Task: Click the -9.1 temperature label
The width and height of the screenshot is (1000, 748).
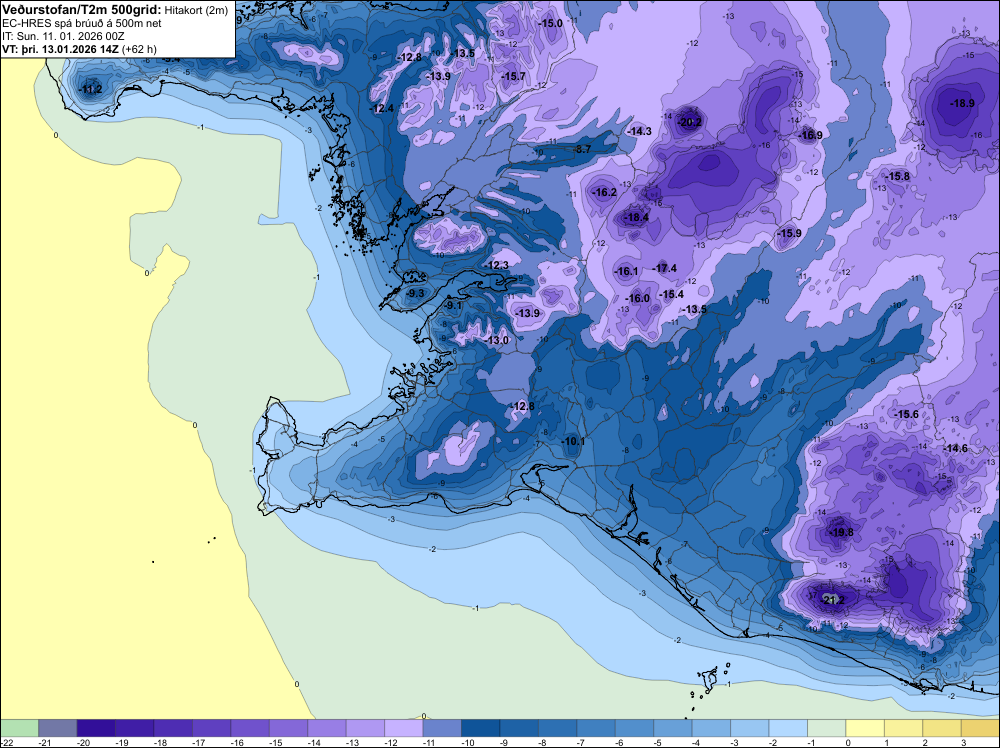Action: point(453,306)
